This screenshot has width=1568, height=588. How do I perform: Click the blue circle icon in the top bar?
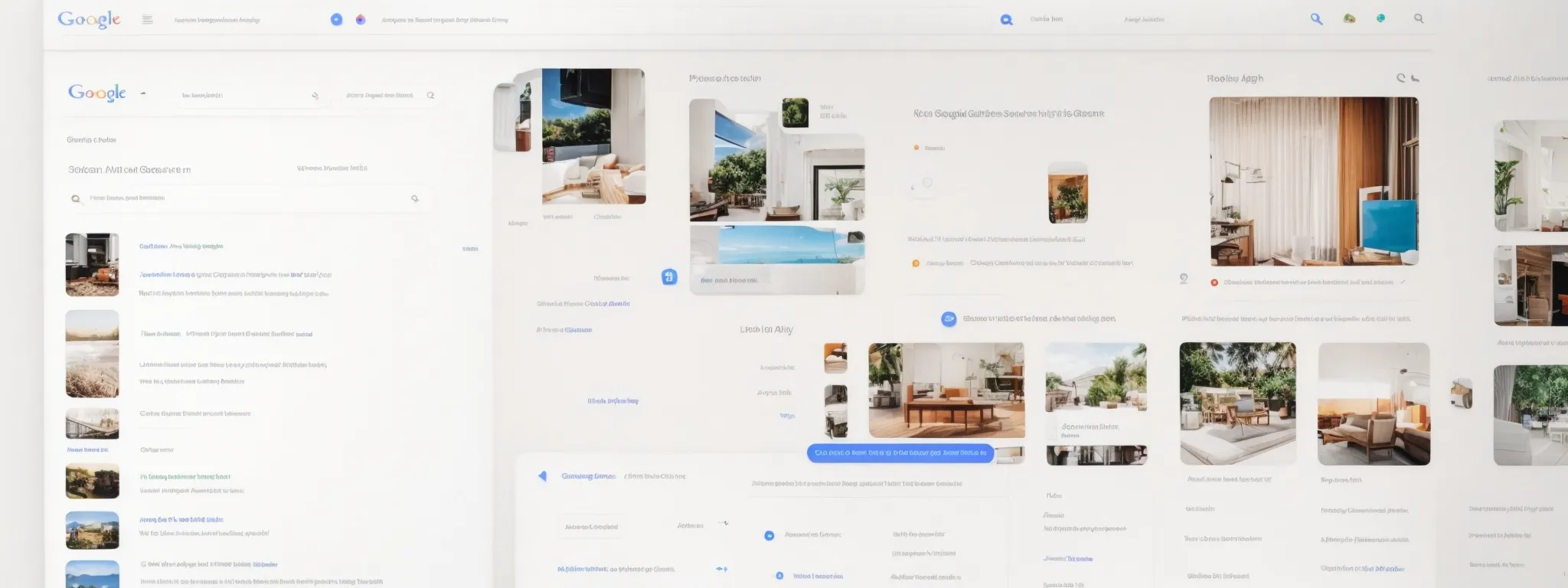[x=336, y=20]
